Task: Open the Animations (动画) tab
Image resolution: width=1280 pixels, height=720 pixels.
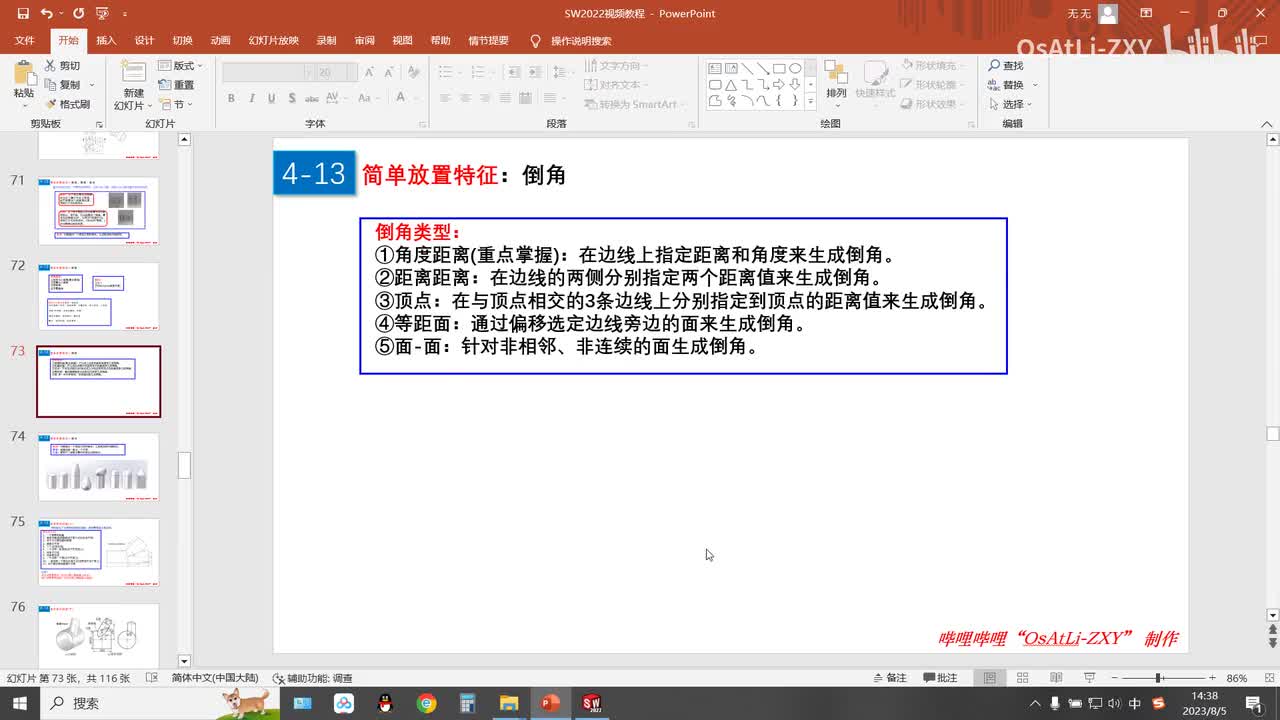Action: tap(220, 41)
